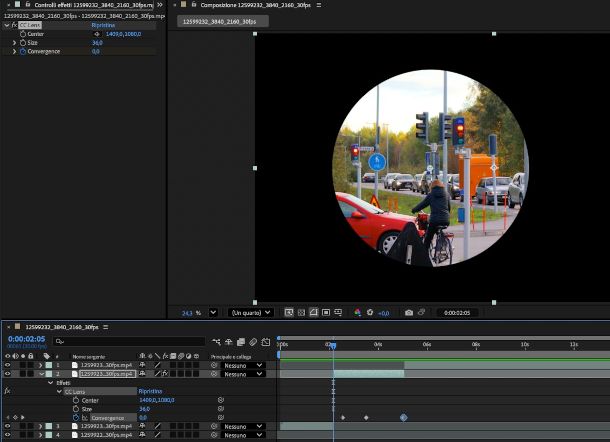Hide layer 1 video with eye icon
This screenshot has height=442, width=610.
[7, 365]
